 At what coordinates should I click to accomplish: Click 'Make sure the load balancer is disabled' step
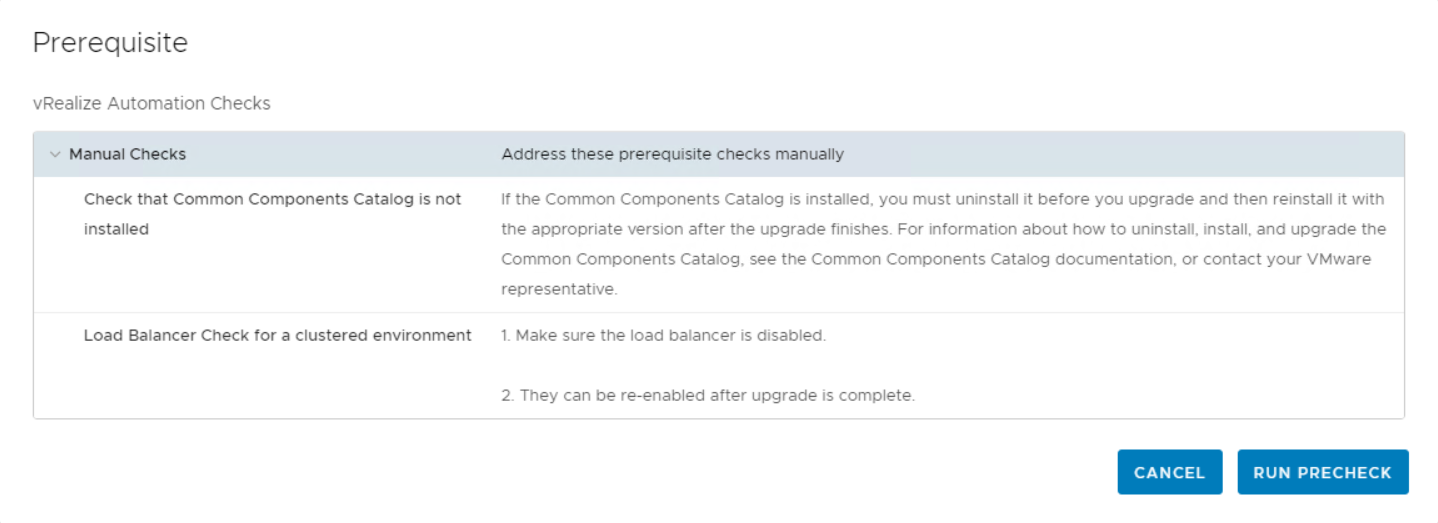point(672,335)
